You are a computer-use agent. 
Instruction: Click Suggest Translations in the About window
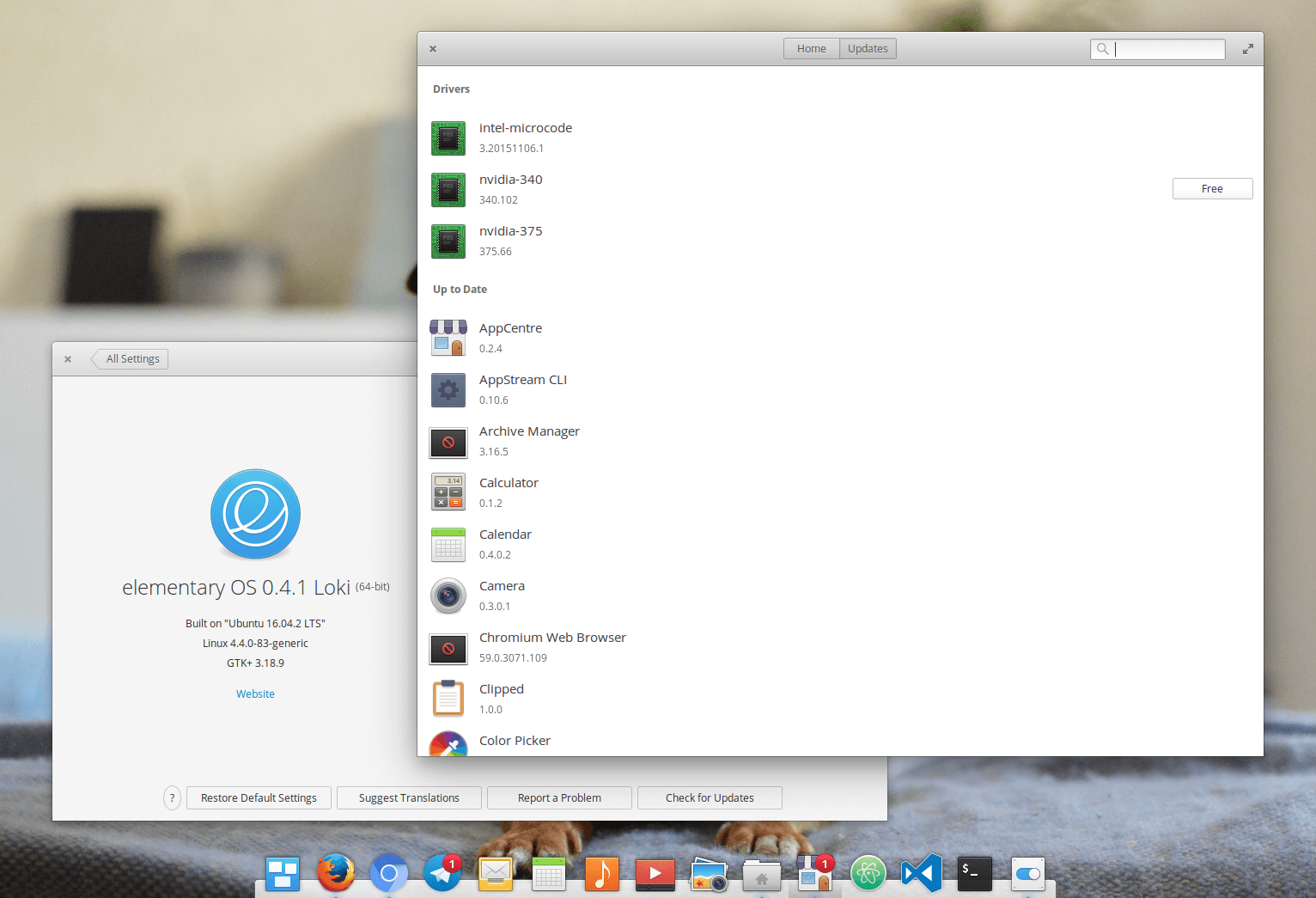pos(409,798)
